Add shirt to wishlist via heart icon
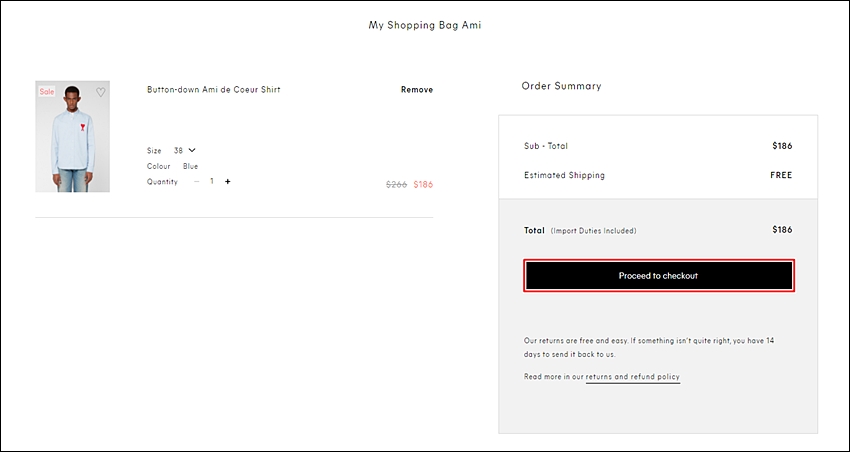This screenshot has height=452, width=850. (101, 92)
